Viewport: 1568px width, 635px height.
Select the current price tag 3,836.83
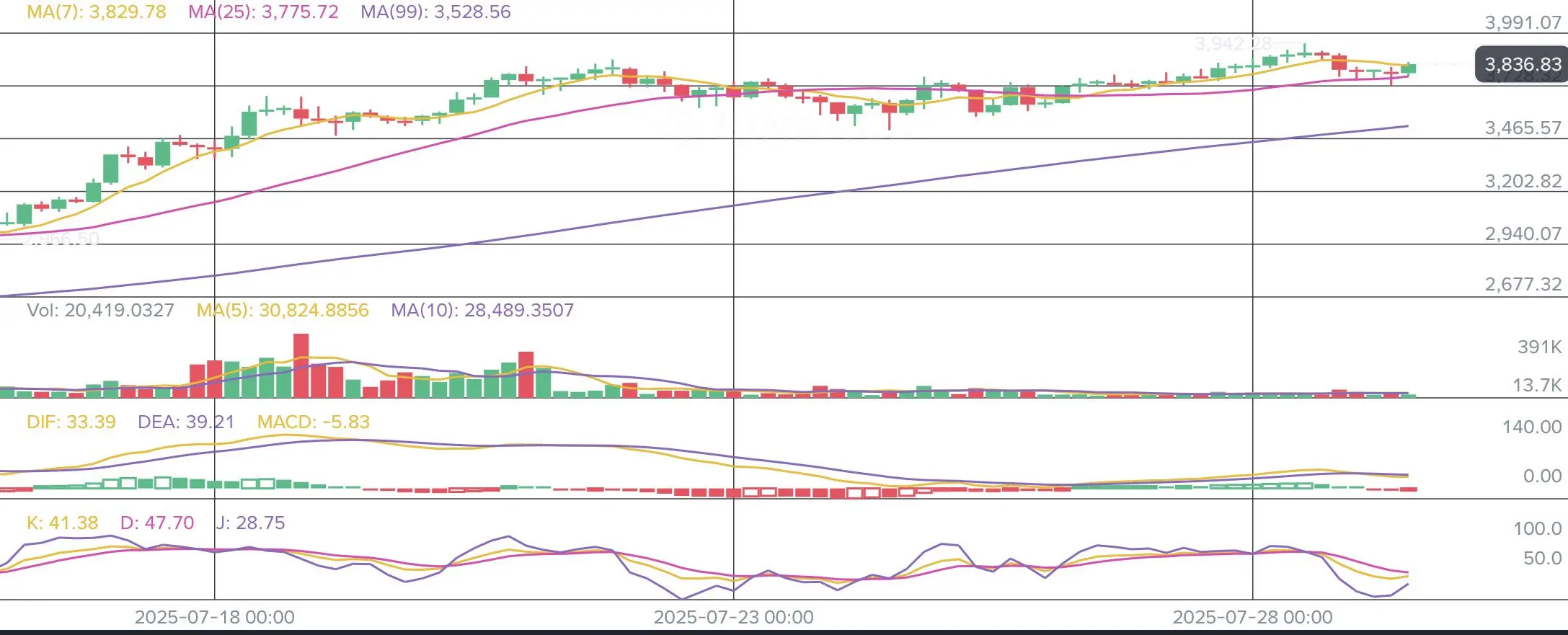[x=1522, y=64]
